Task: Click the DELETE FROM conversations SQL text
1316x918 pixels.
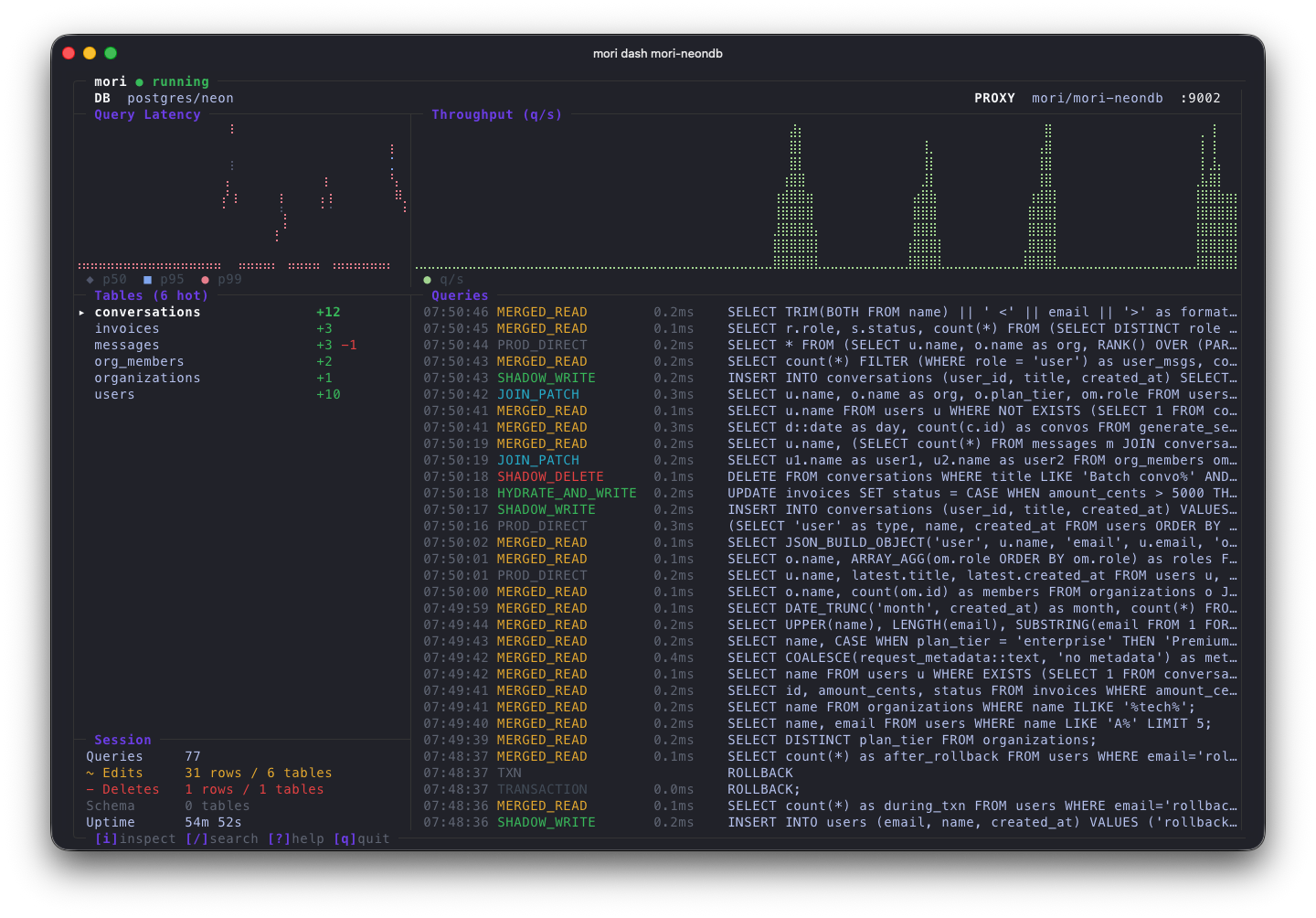Action: [x=982, y=477]
